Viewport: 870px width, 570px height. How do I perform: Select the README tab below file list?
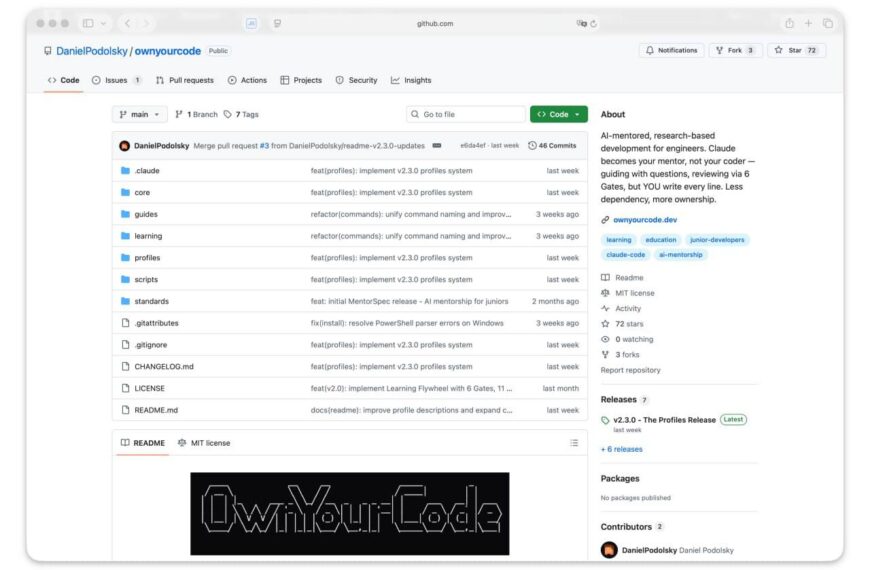pyautogui.click(x=143, y=443)
